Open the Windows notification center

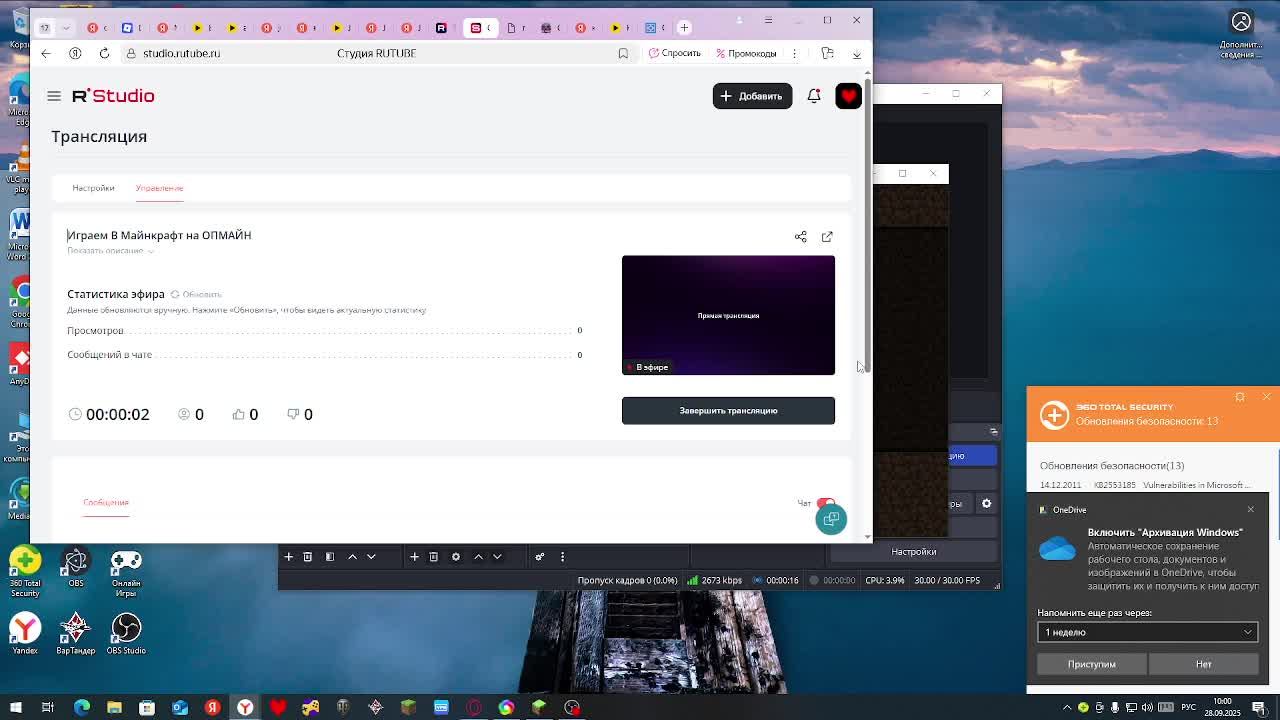[1259, 707]
